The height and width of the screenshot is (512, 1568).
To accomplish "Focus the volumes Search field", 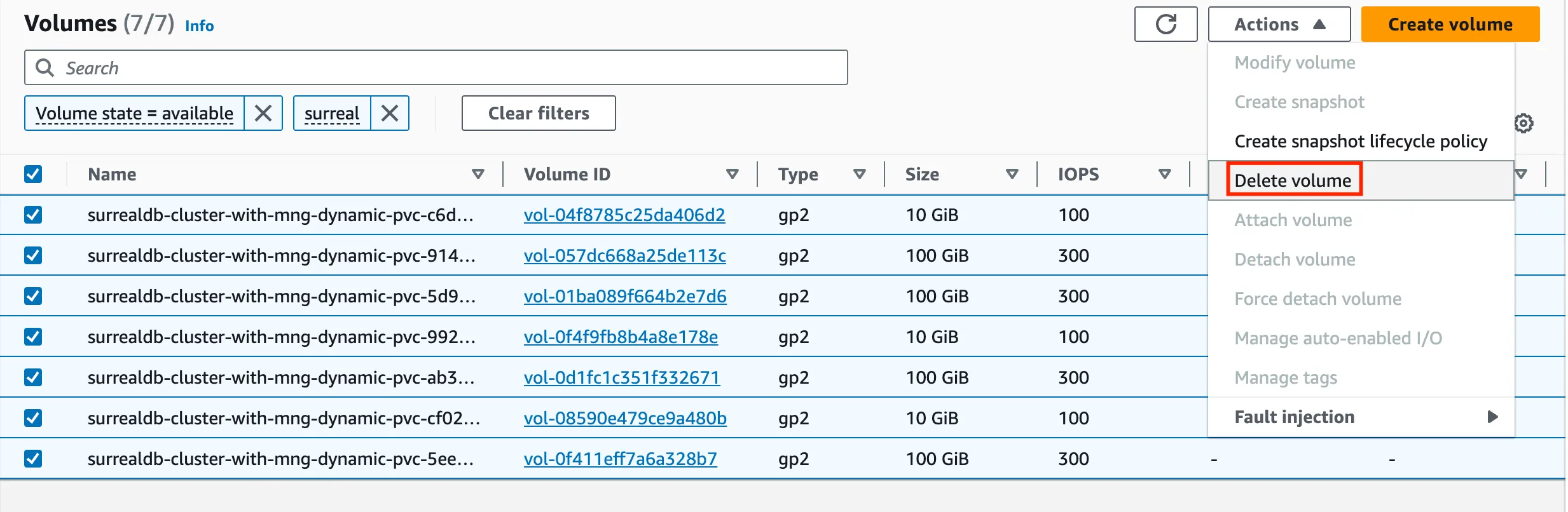I will pyautogui.click(x=445, y=68).
